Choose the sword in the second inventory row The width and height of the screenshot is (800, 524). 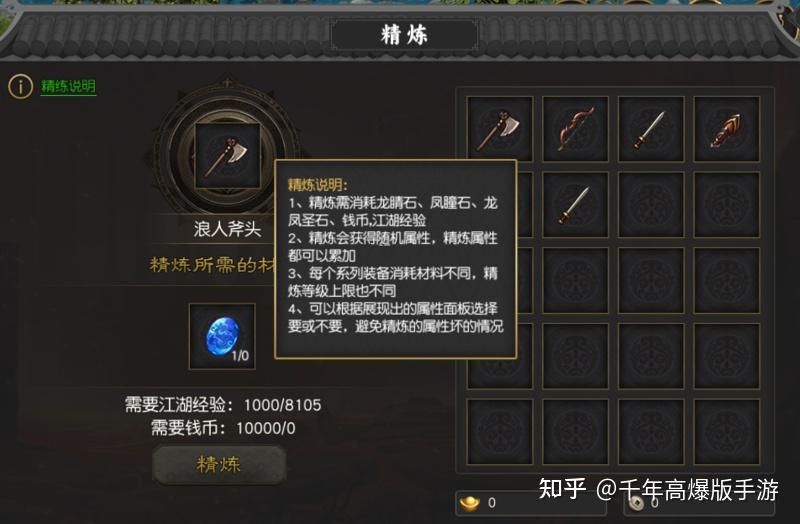tap(575, 205)
